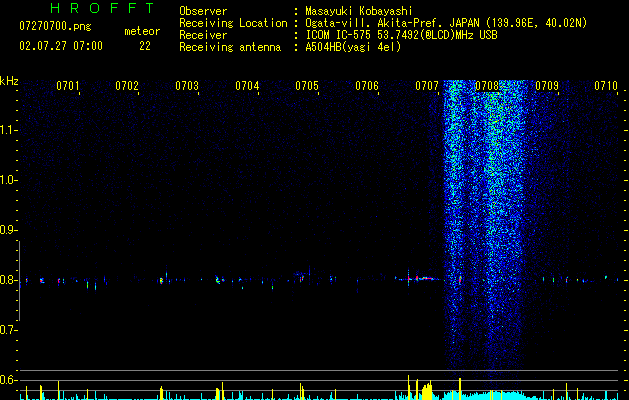Click the 0703 time marker
The image size is (629, 400).
click(187, 86)
